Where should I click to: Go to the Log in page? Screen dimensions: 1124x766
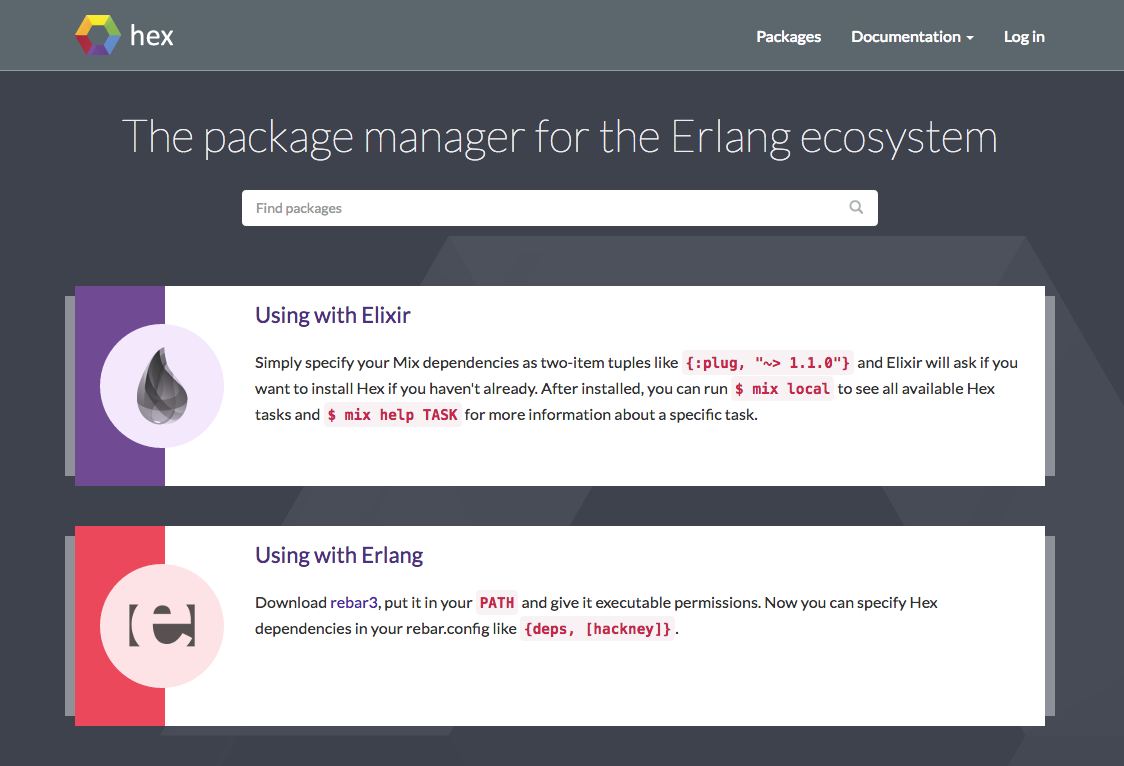pos(1024,37)
